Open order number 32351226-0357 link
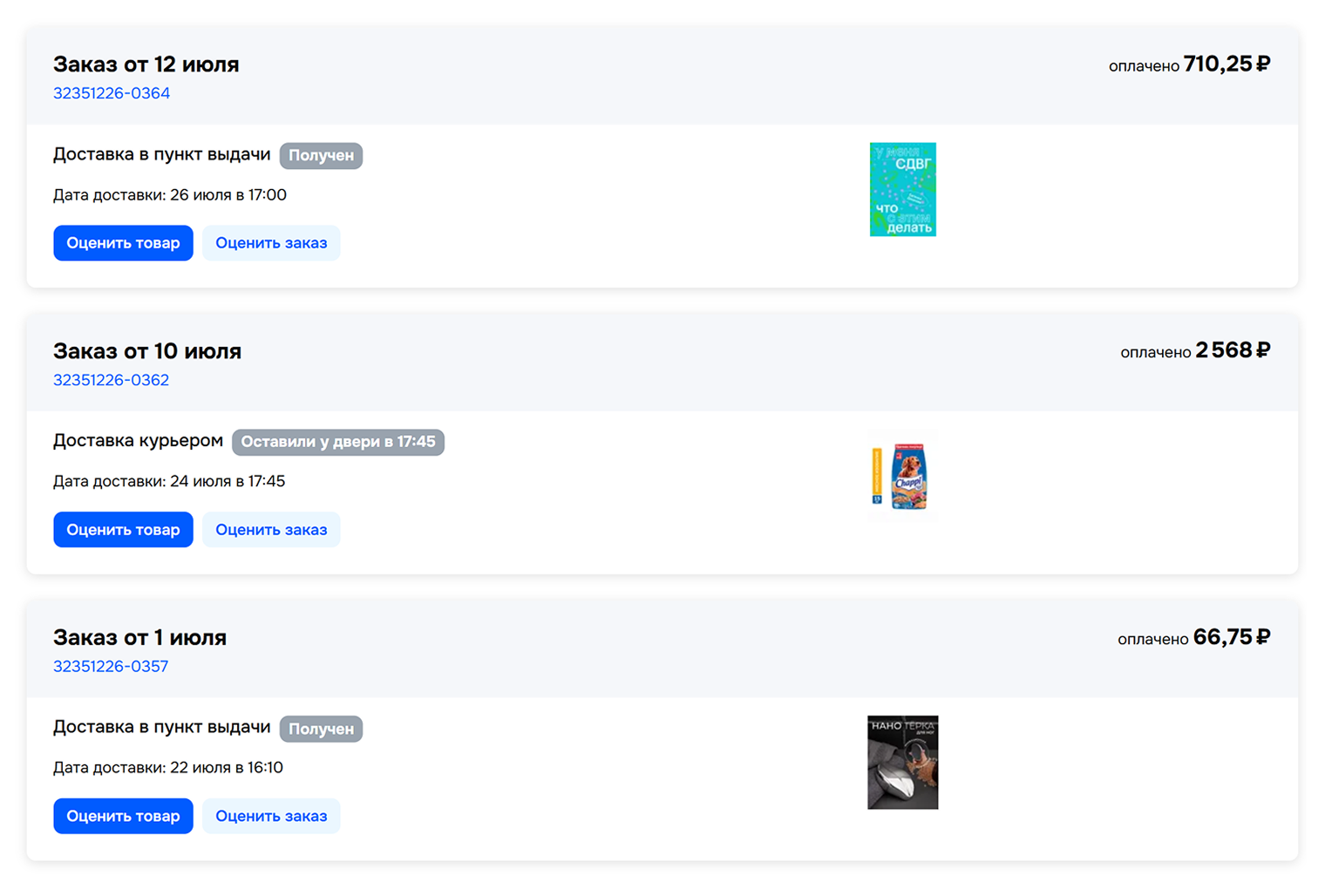 [x=111, y=667]
